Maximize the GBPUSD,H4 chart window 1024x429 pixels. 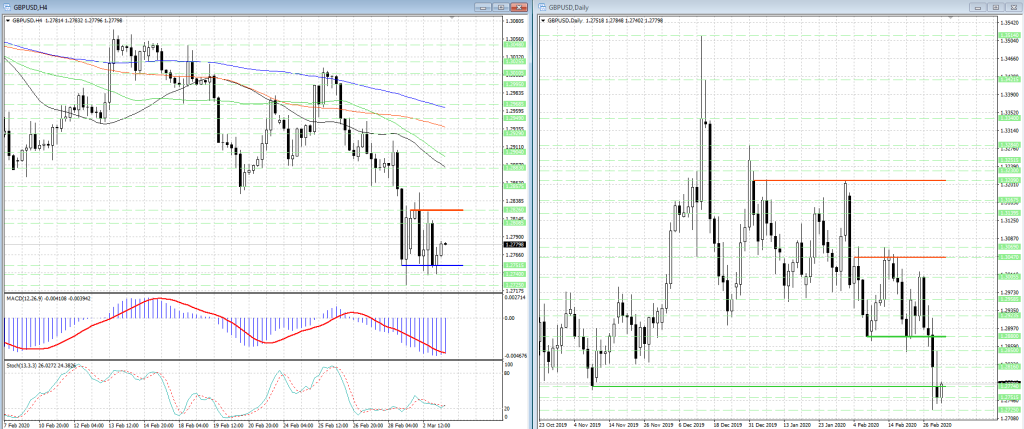tap(501, 7)
